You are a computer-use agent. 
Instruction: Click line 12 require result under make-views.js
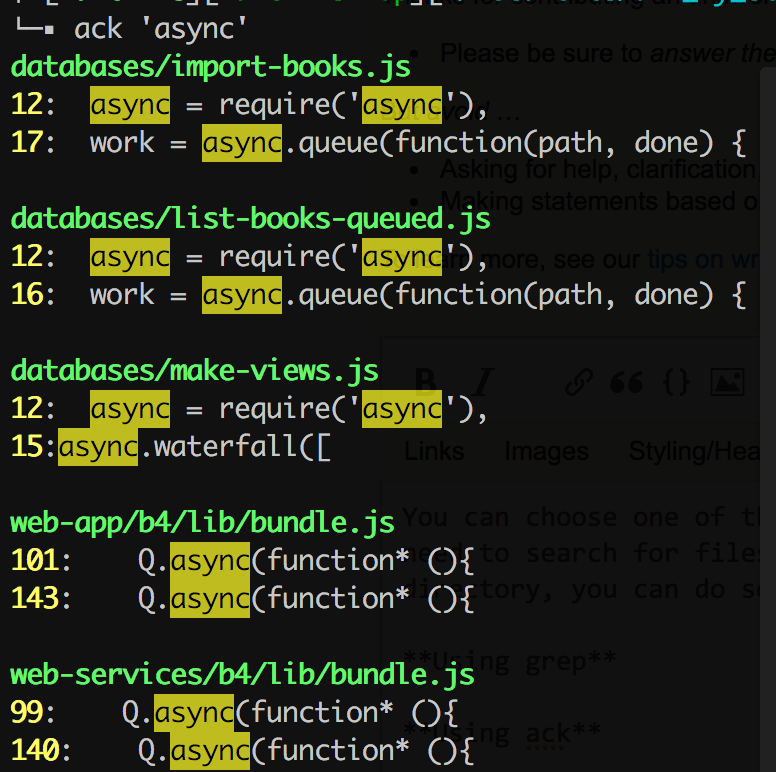pyautogui.click(x=250, y=409)
